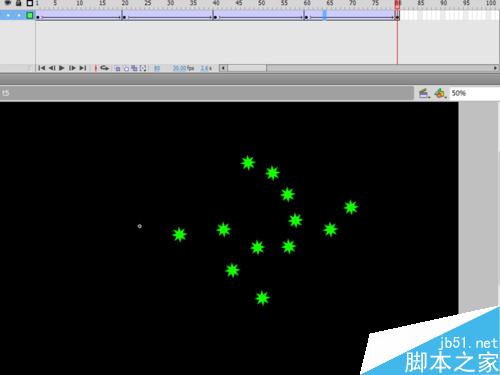Select the keyframe at frame 80
The width and height of the screenshot is (500, 375).
pos(397,16)
